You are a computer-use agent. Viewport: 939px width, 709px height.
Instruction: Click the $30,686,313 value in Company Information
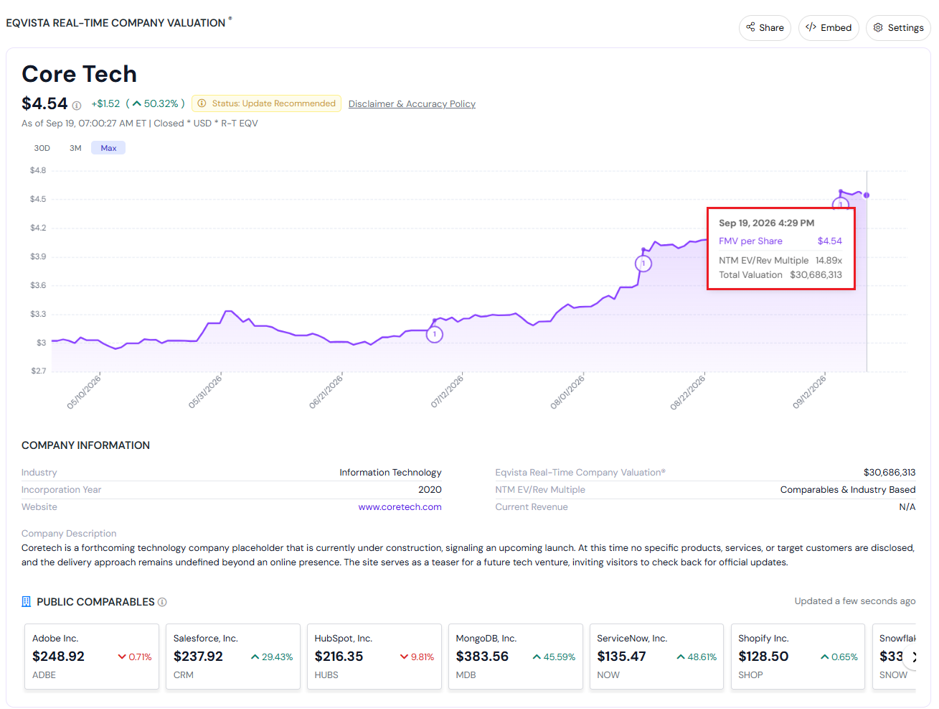(889, 472)
